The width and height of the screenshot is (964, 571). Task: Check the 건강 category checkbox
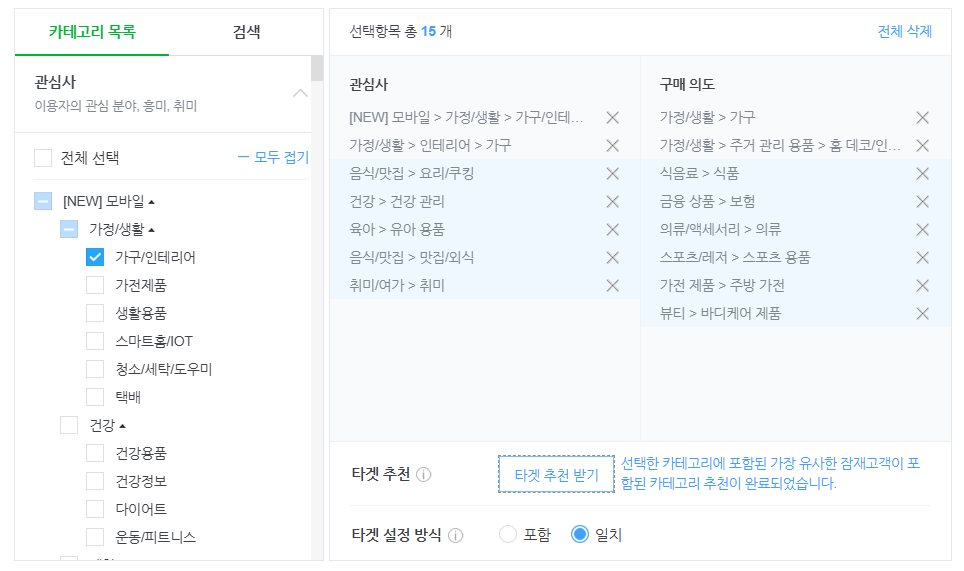[69, 425]
